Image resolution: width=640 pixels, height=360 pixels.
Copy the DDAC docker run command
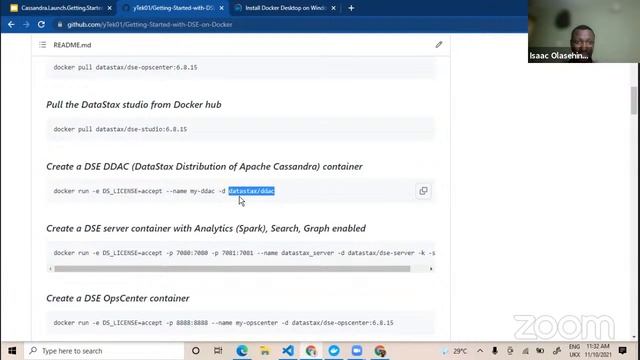click(423, 191)
